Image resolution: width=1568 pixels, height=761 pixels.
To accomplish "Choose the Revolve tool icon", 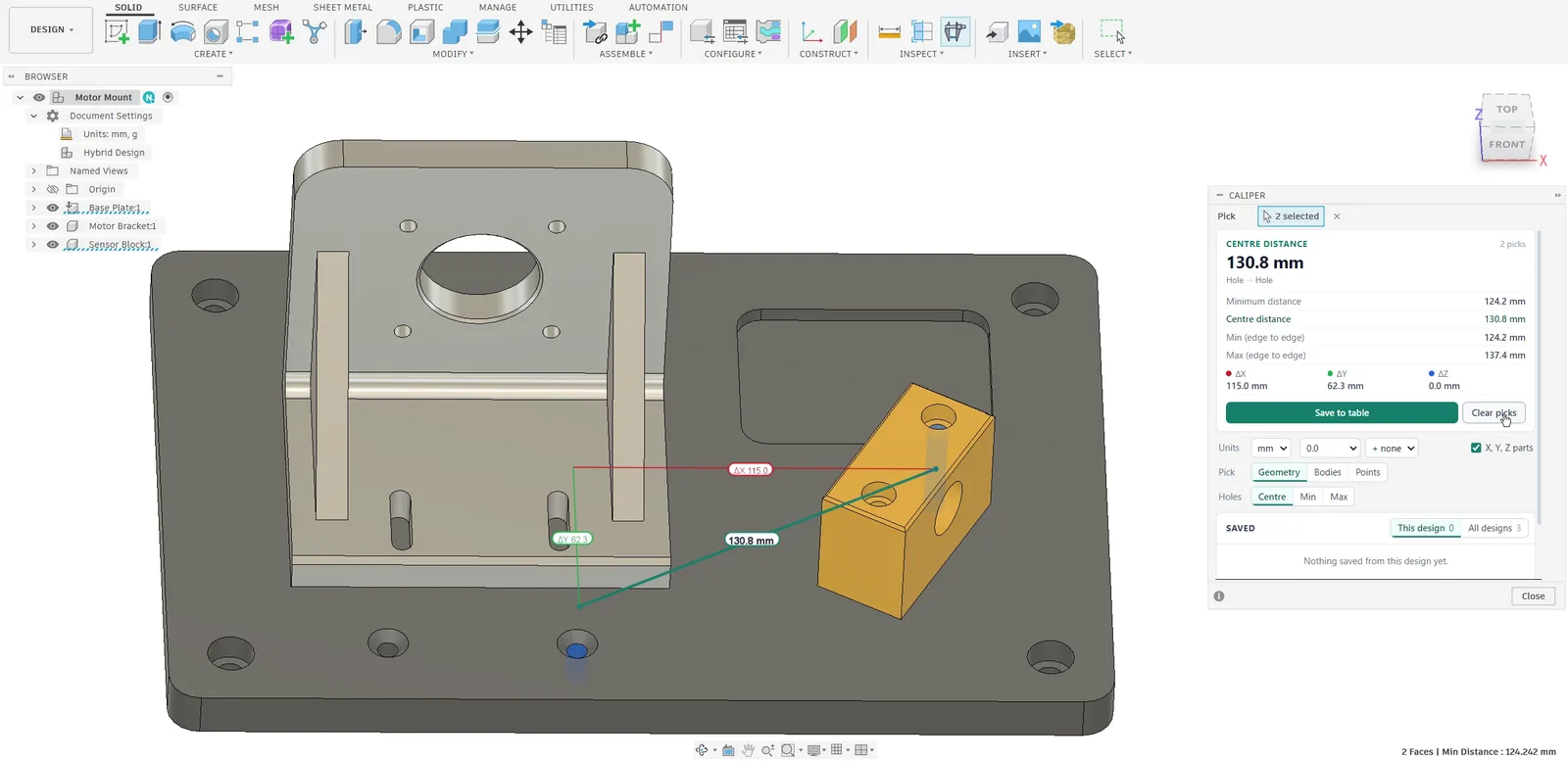I will (182, 31).
